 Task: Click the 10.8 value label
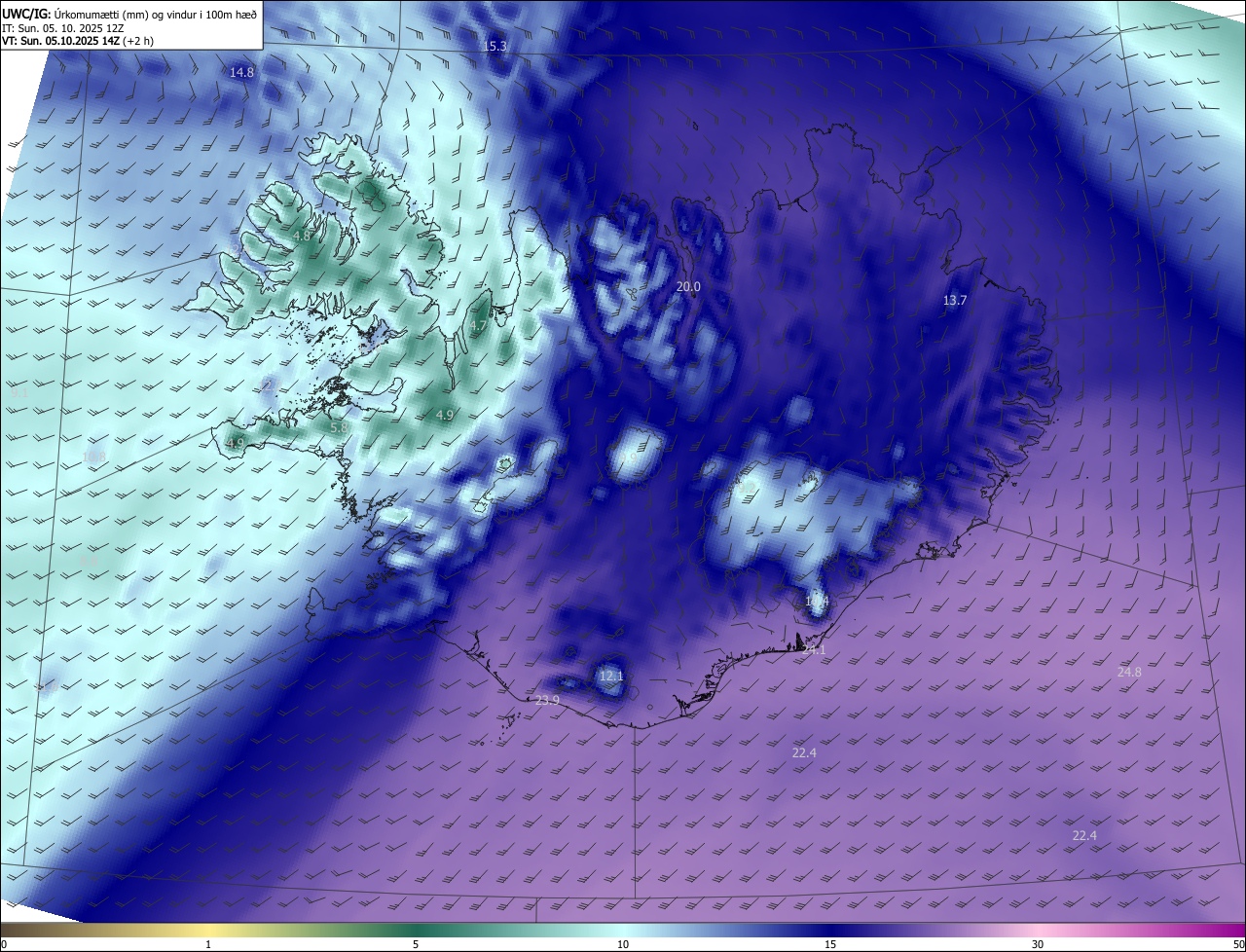[94, 456]
